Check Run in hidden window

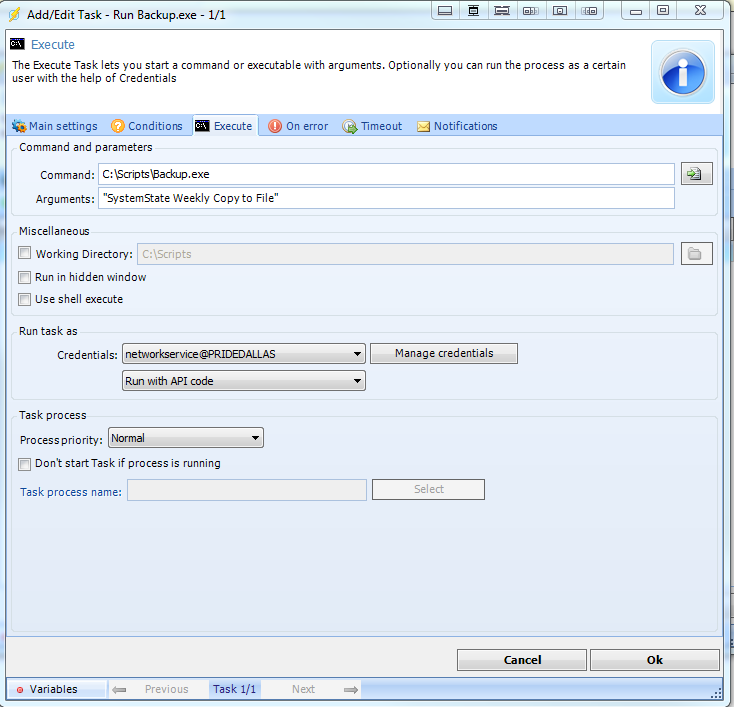coord(25,277)
